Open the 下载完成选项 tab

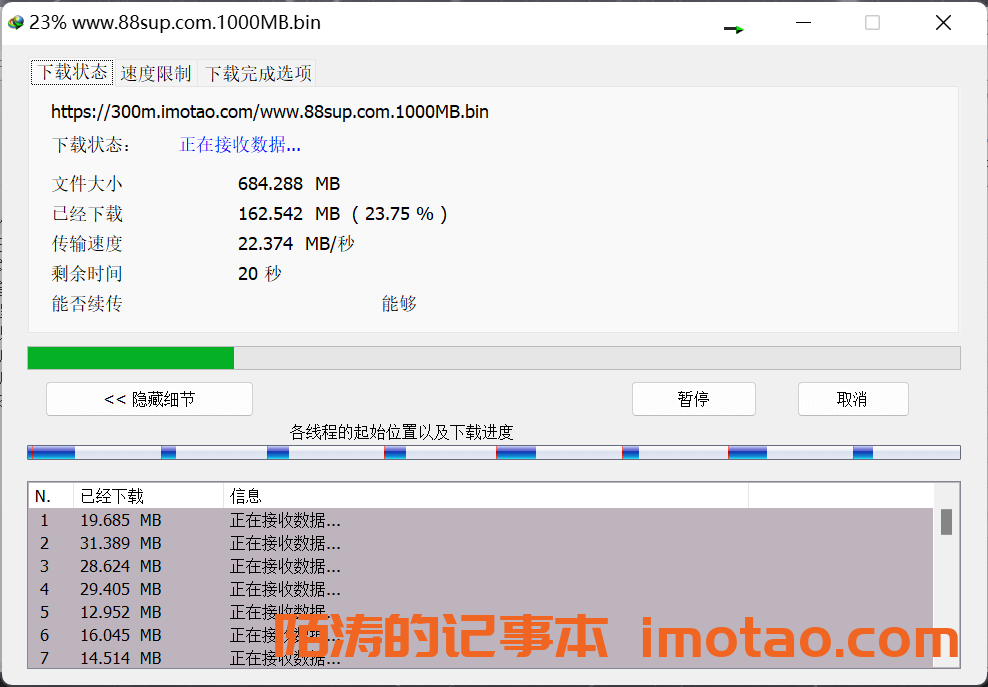[x=258, y=73]
